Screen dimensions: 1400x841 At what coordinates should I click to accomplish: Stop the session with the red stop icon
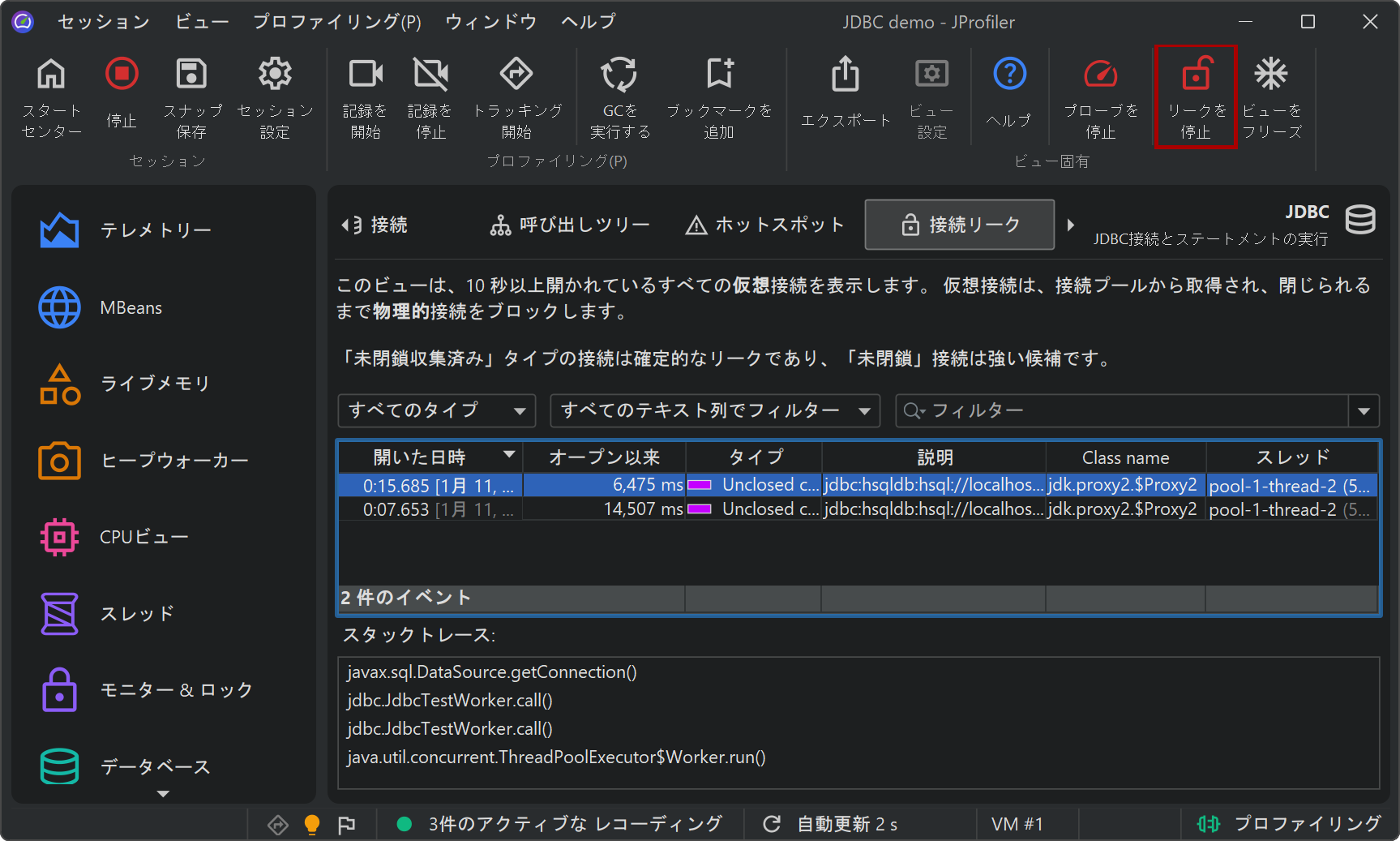click(122, 75)
